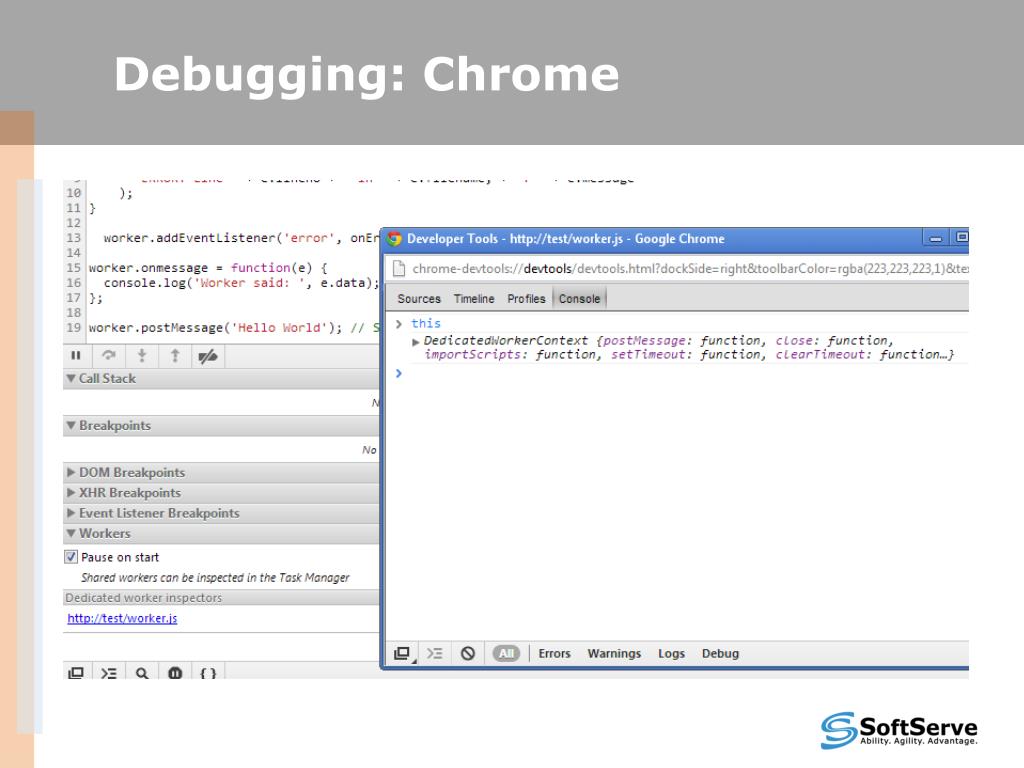Open search icon in bottom toolbar

point(142,672)
